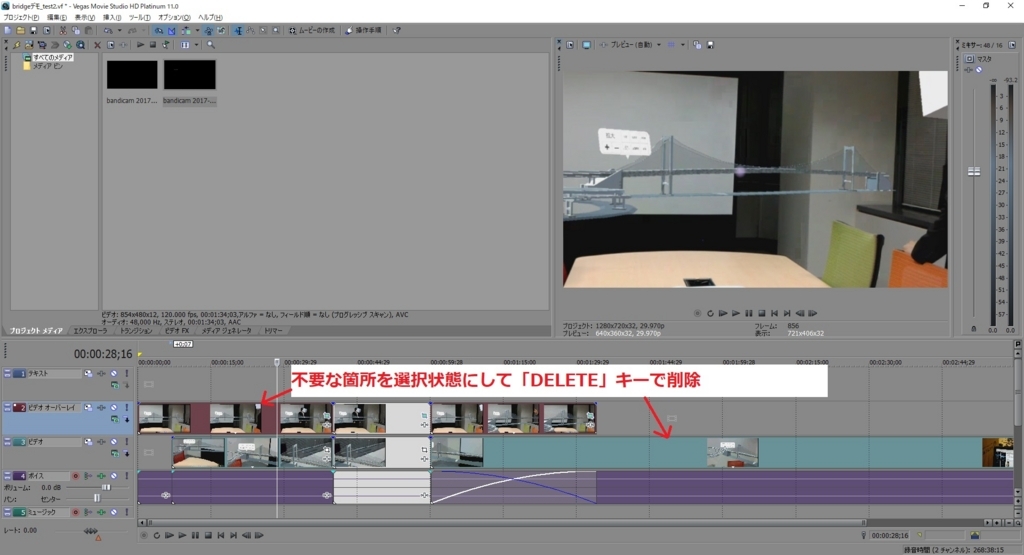
Task: Click Start Preview play icon in media panel
Action: tap(140, 45)
